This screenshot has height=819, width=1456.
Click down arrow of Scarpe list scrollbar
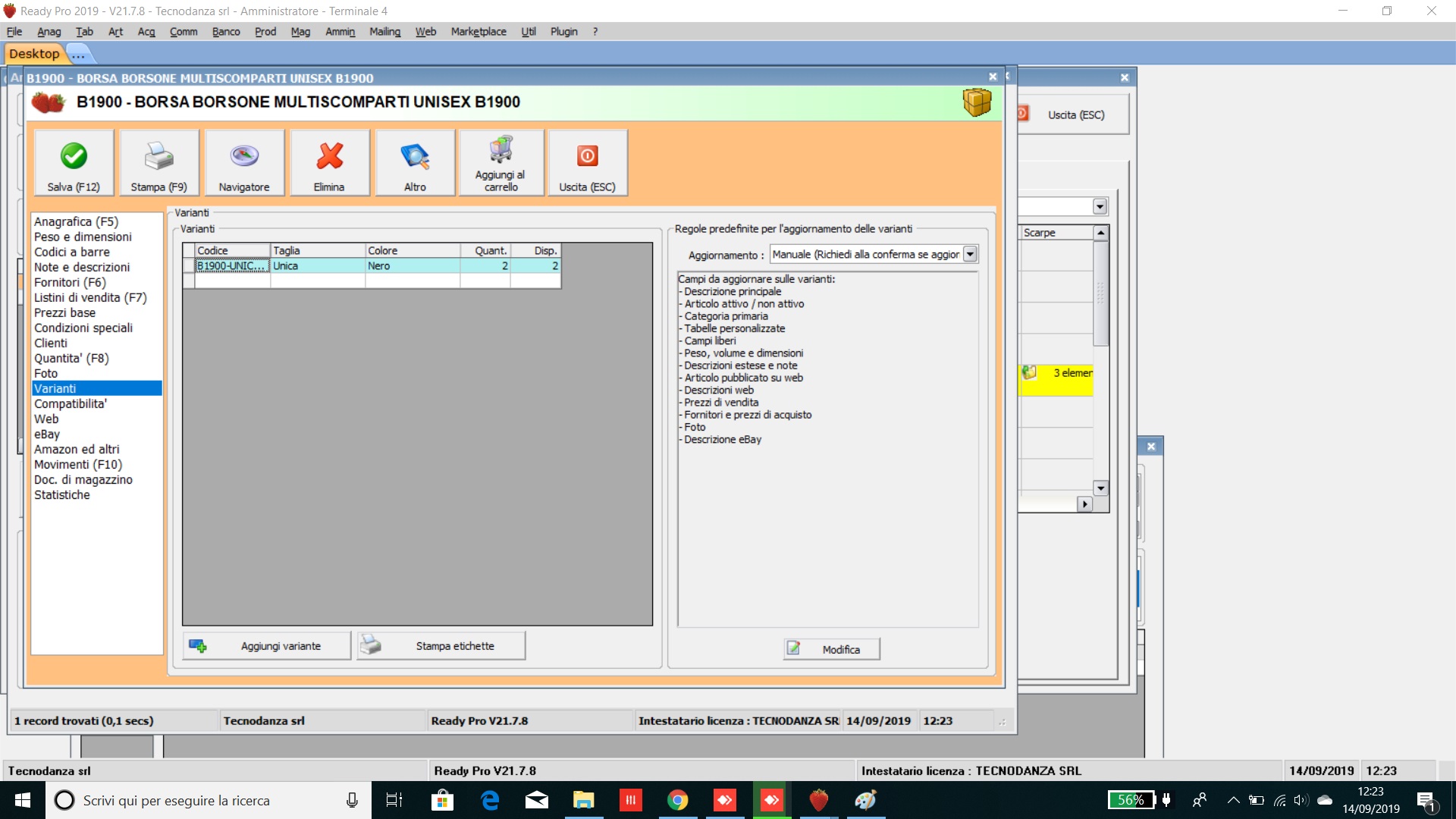pos(1100,488)
